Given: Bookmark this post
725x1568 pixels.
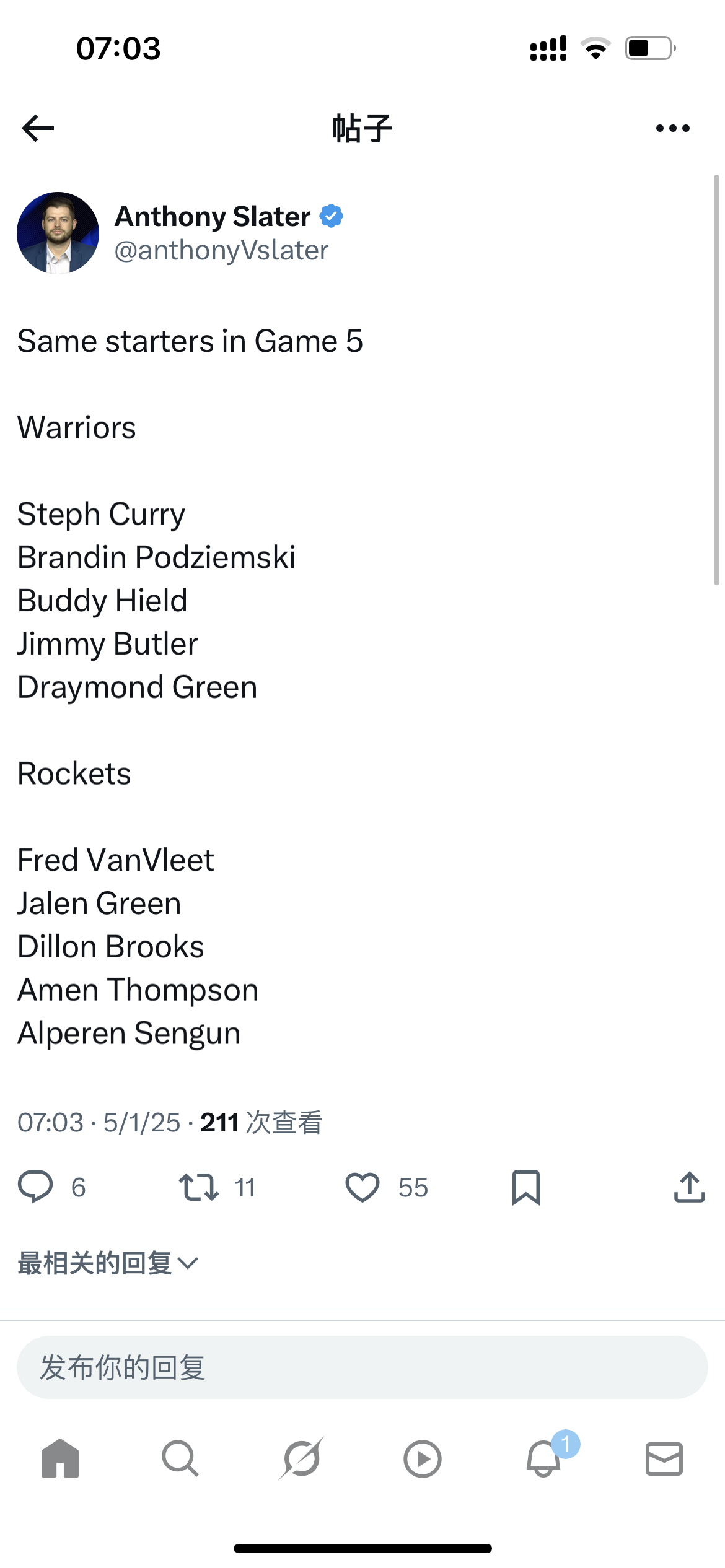Looking at the screenshot, I should click(x=526, y=1187).
